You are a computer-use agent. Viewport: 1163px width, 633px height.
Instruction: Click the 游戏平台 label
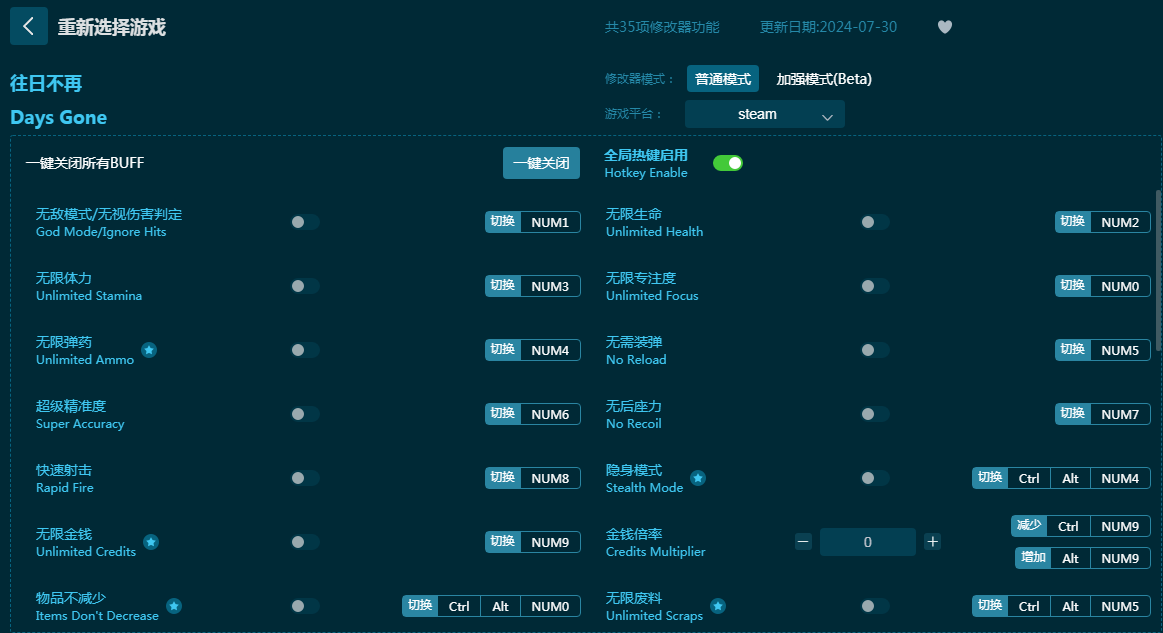coord(633,114)
